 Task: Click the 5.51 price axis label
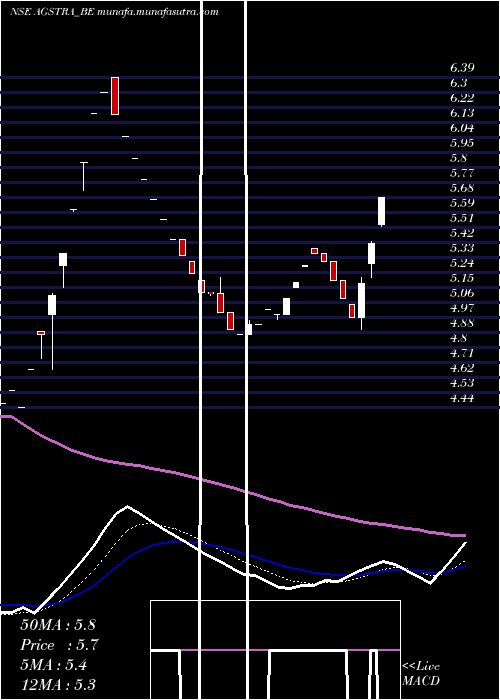(462, 218)
